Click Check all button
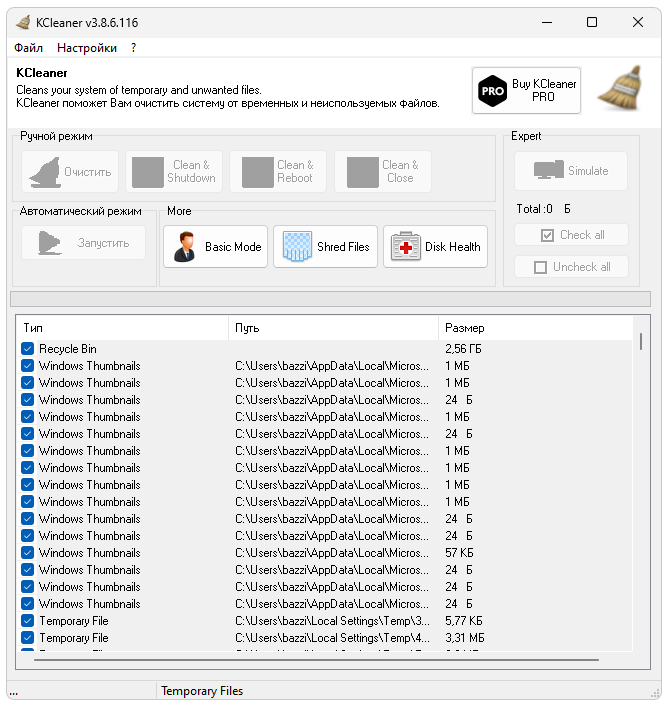This screenshot has height=705, width=667. pos(571,235)
